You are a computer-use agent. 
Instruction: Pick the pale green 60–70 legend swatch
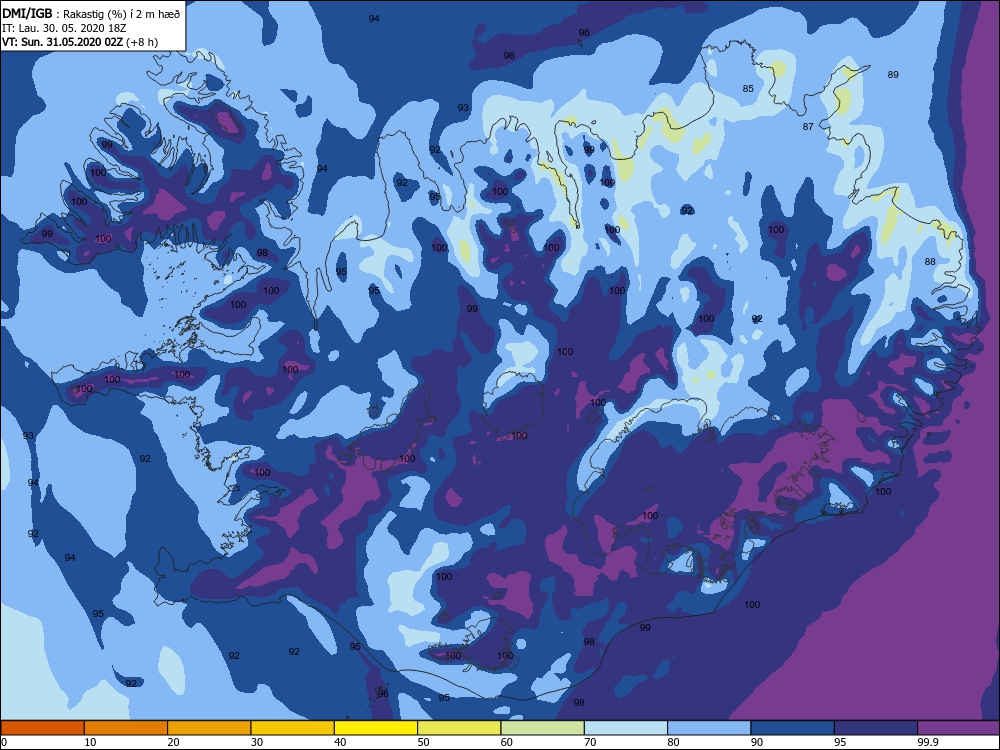point(543,728)
